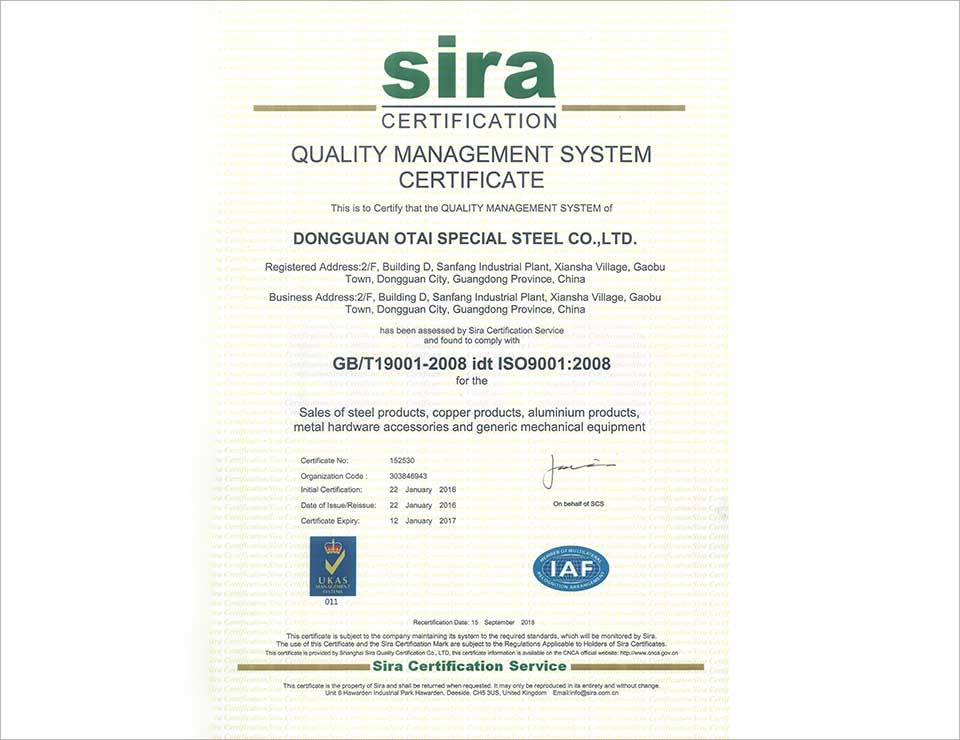Select the company name DONGGUAN OTAI SPECIAL STEEL CO.,LTD.

tap(465, 238)
